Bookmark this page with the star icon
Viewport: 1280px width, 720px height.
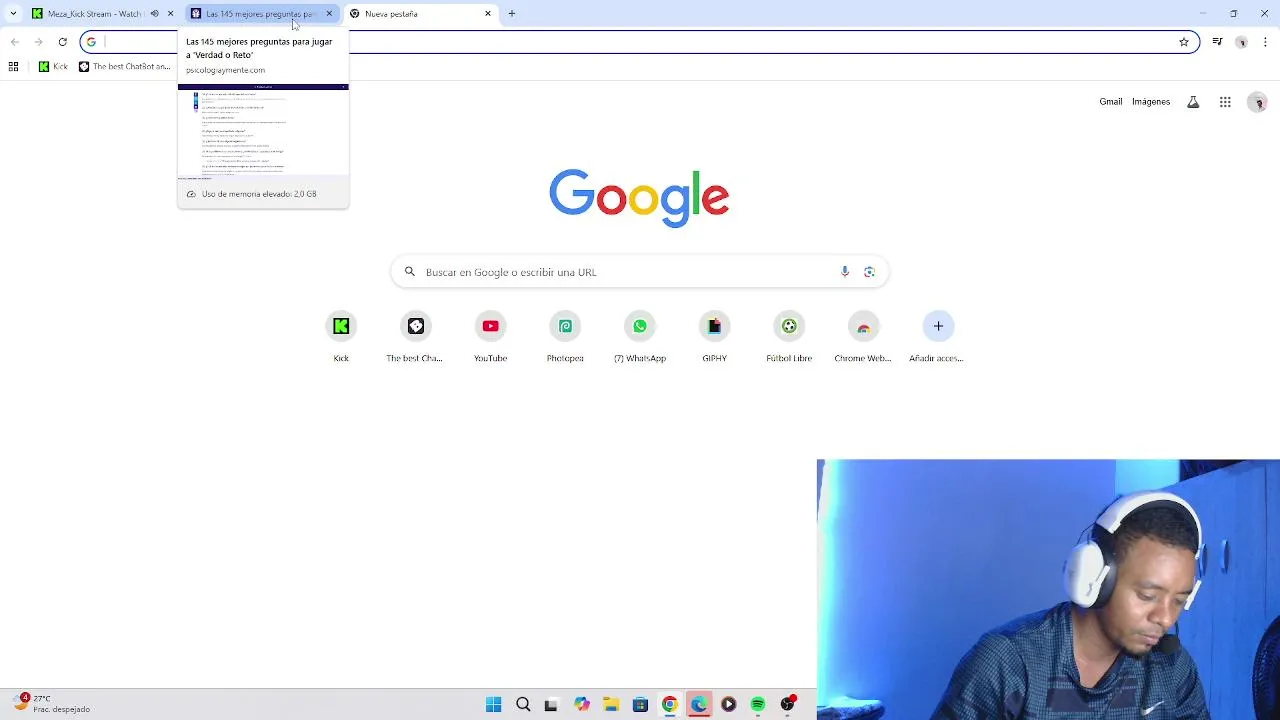tap(1184, 42)
